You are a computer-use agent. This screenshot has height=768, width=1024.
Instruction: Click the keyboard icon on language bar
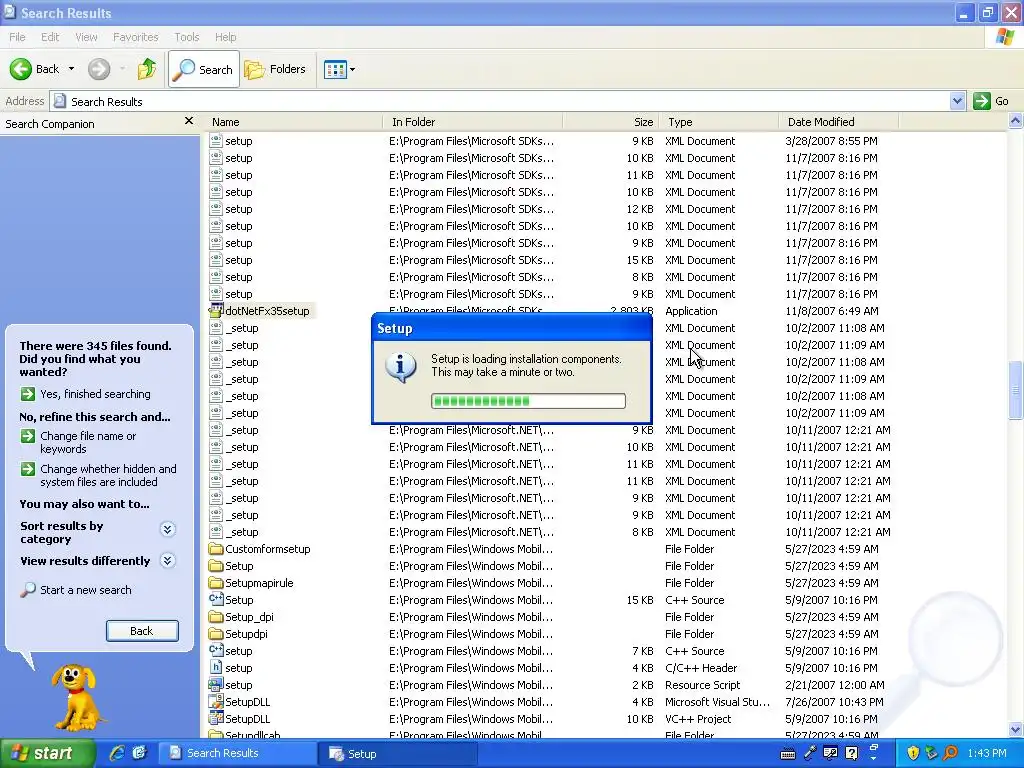tap(788, 754)
